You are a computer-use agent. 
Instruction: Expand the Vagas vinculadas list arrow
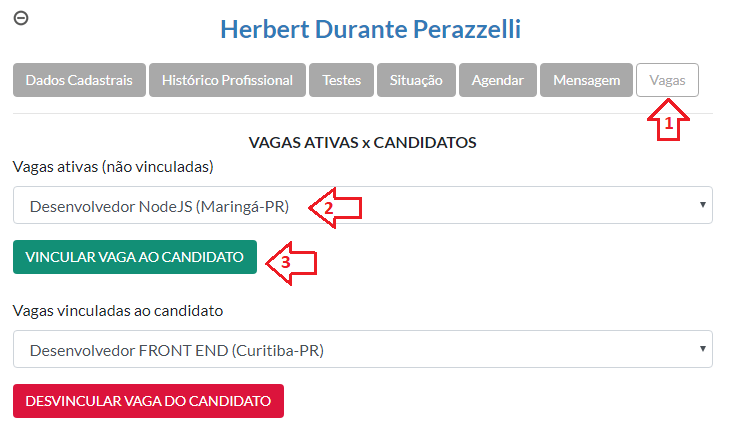(x=702, y=349)
